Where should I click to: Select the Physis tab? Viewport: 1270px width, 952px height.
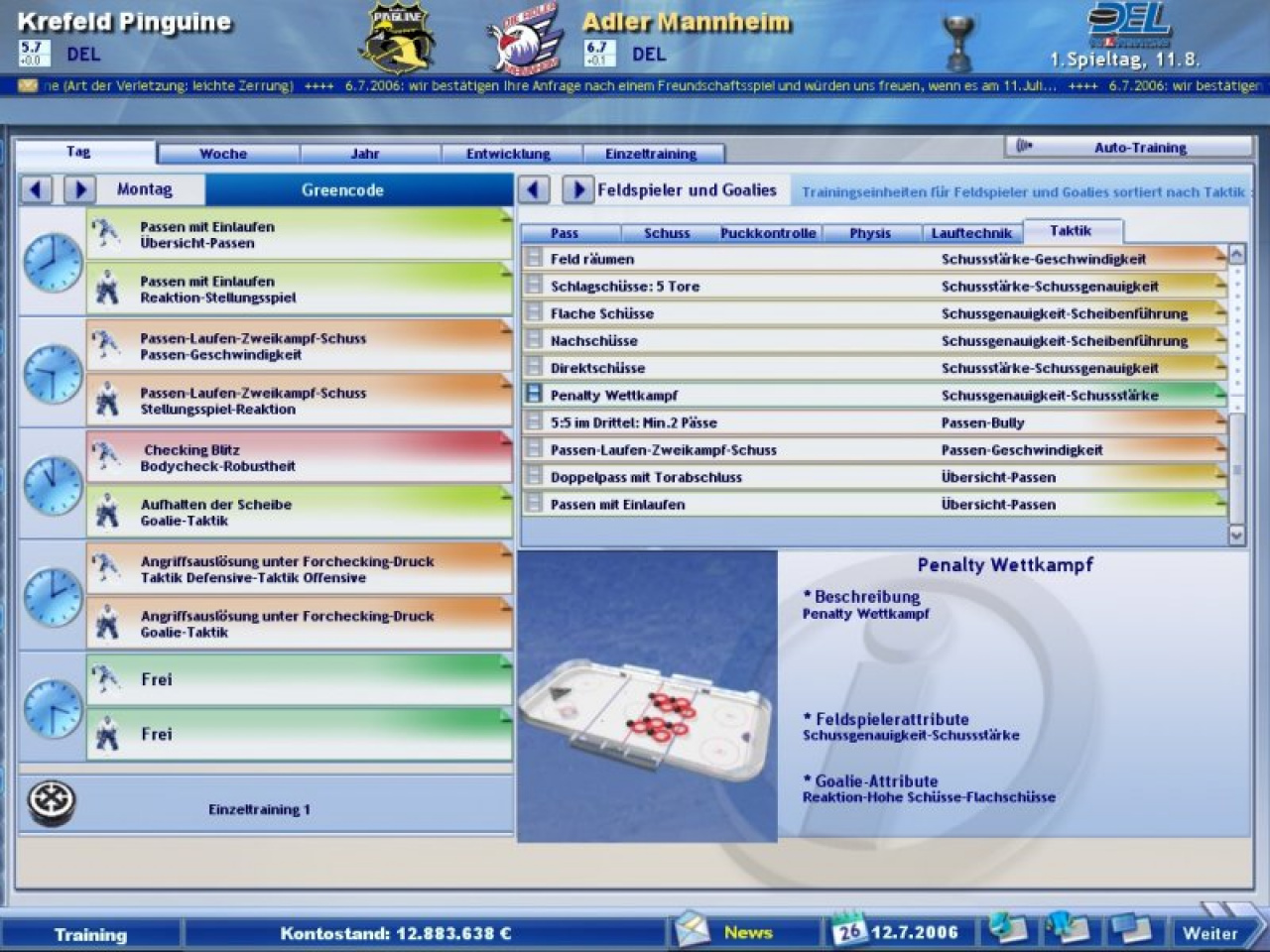[870, 233]
